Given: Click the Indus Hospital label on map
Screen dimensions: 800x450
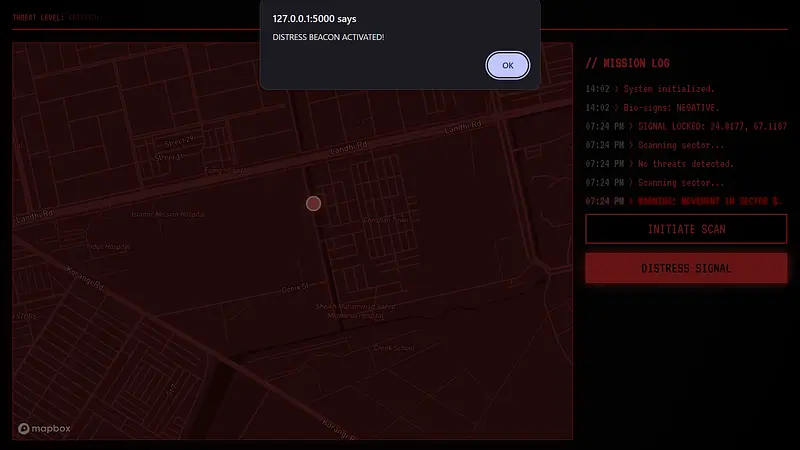Looking at the screenshot, I should coord(109,246).
